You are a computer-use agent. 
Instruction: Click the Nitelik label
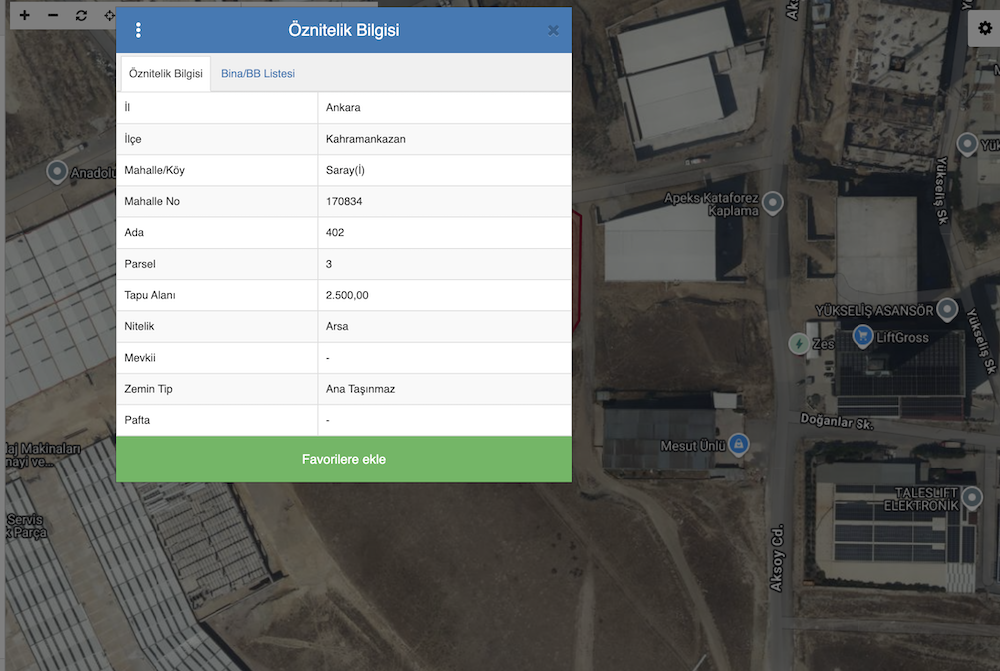click(139, 327)
